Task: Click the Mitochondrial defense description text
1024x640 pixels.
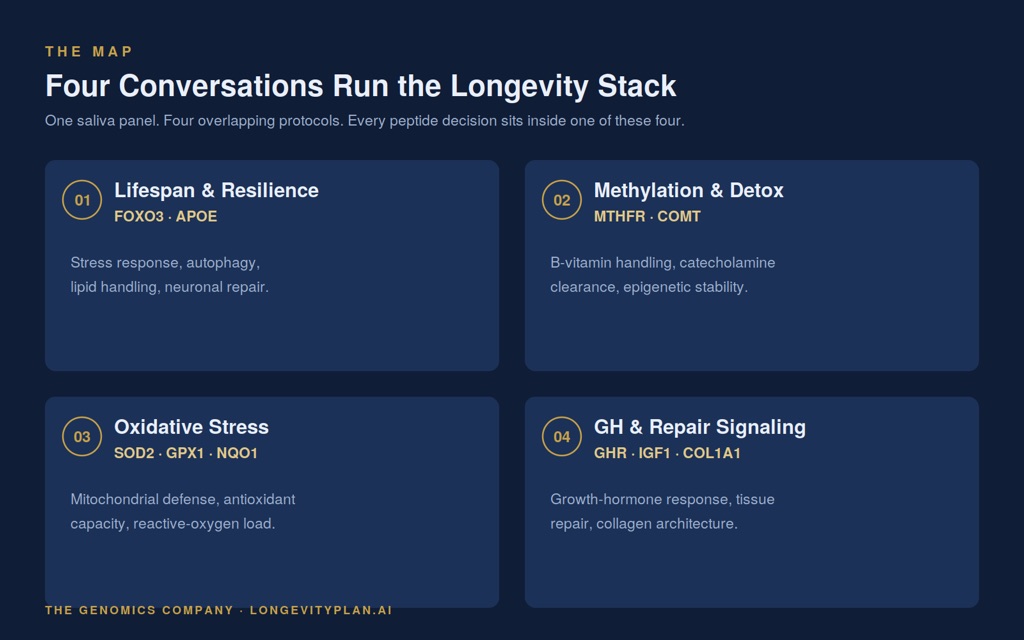Action: pyautogui.click(x=183, y=511)
